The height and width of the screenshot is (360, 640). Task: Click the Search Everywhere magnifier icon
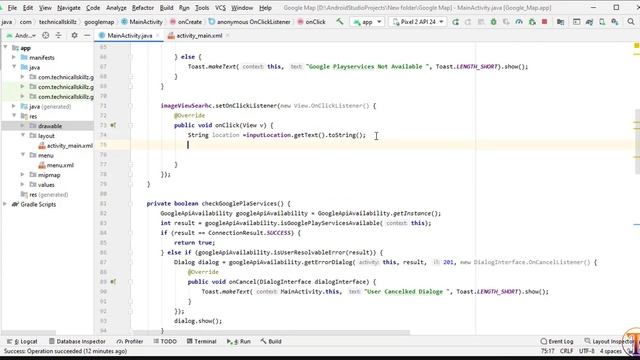tap(631, 22)
